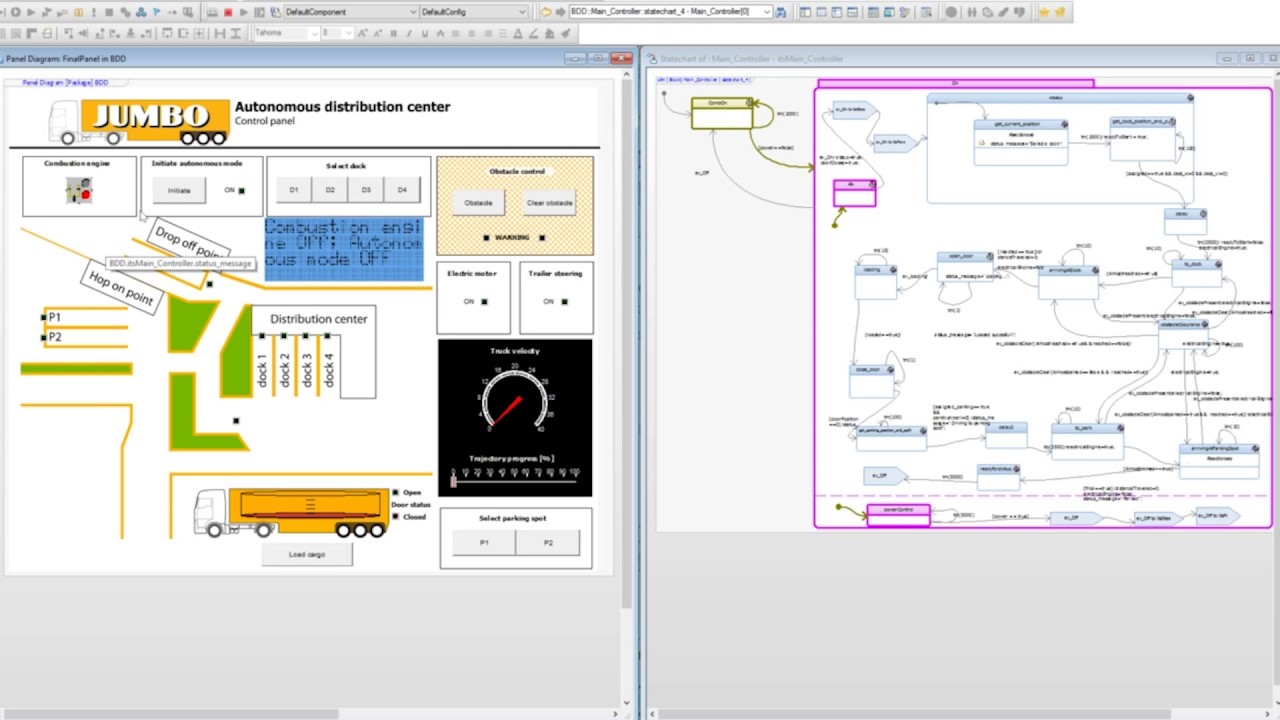Click the Trailer steering ON indicator
Image resolution: width=1280 pixels, height=720 pixels.
pos(565,301)
